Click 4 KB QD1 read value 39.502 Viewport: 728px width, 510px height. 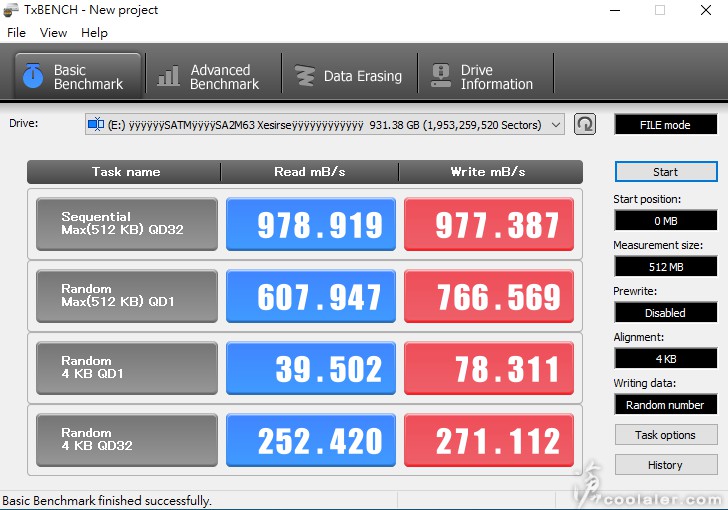pos(311,368)
